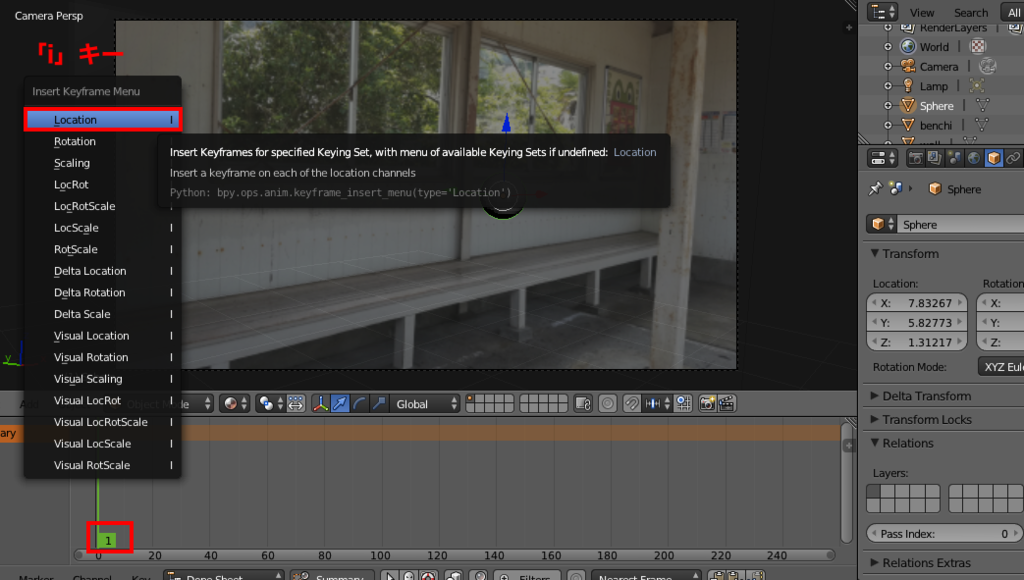The width and height of the screenshot is (1024, 580).
Task: Open Constraints chain link tab
Action: tap(1013, 158)
